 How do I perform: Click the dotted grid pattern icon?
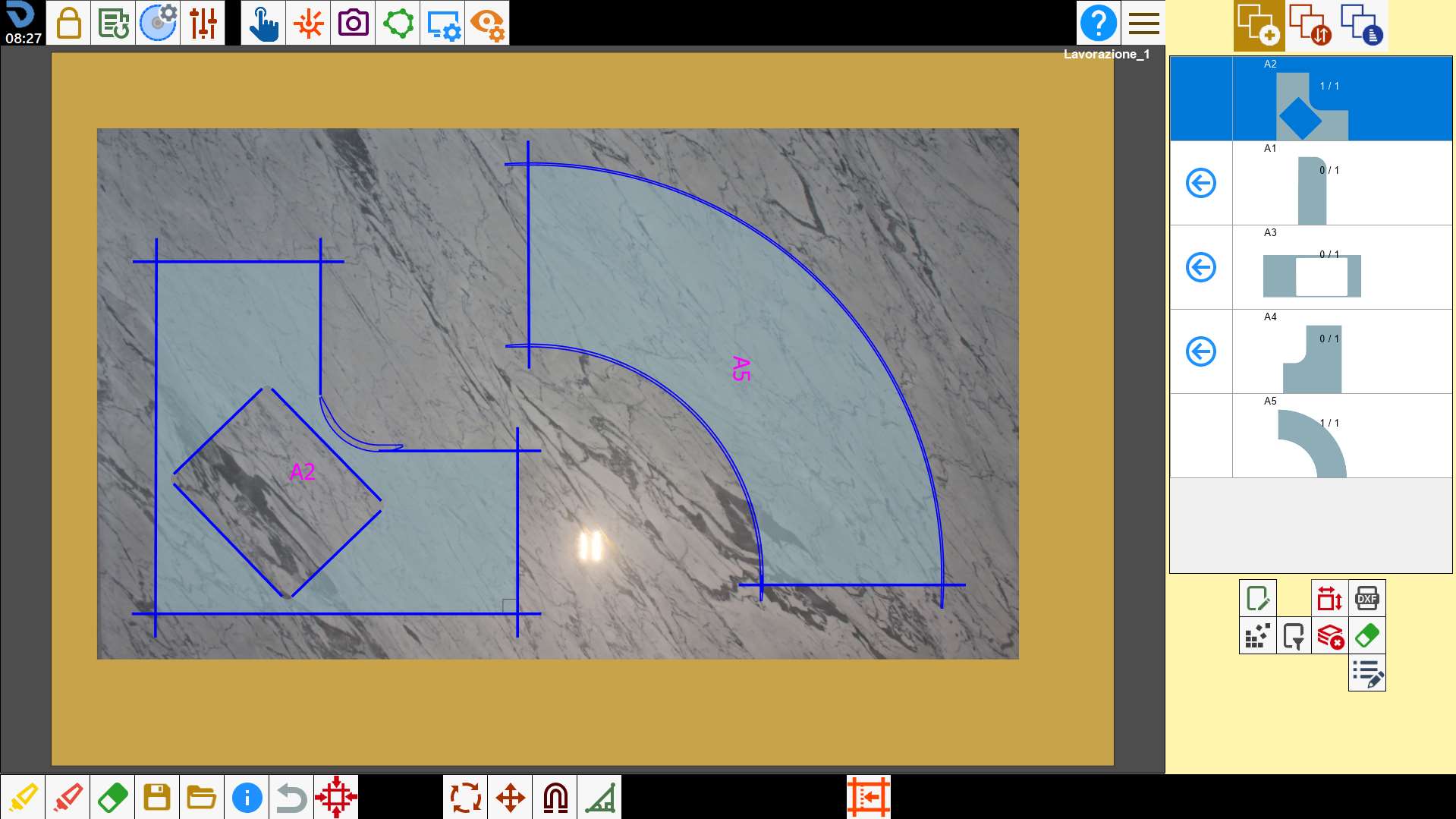(1257, 635)
